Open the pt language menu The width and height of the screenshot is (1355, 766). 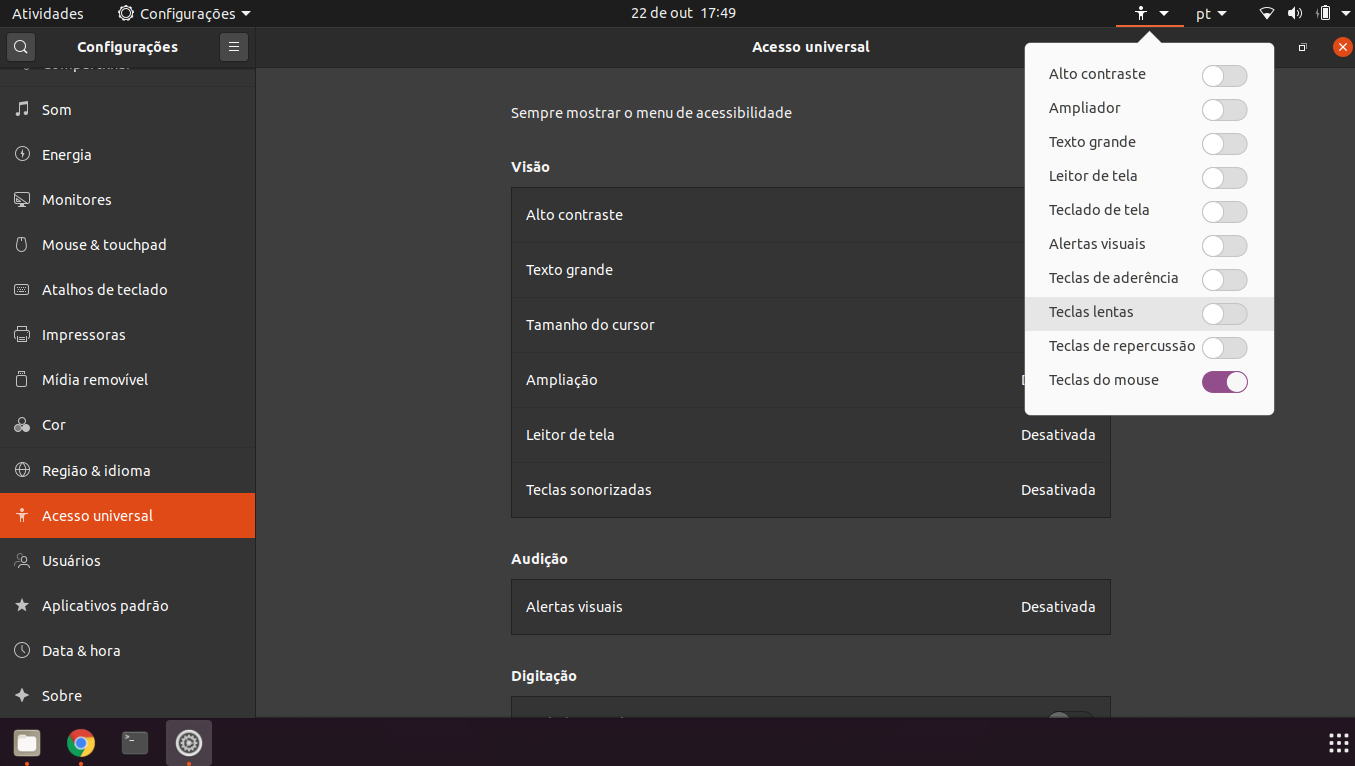click(1211, 13)
